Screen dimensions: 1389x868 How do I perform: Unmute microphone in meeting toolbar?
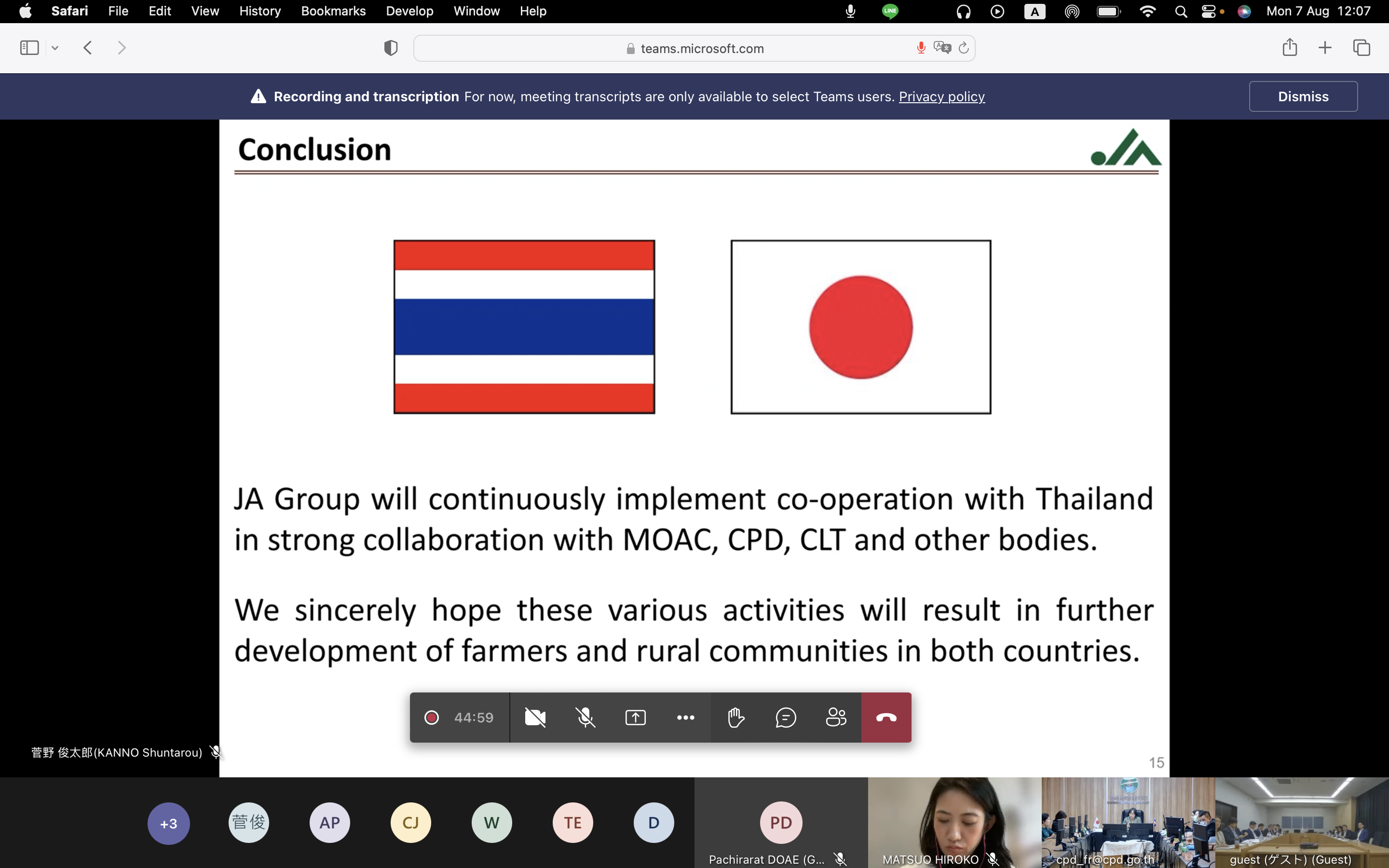586,717
